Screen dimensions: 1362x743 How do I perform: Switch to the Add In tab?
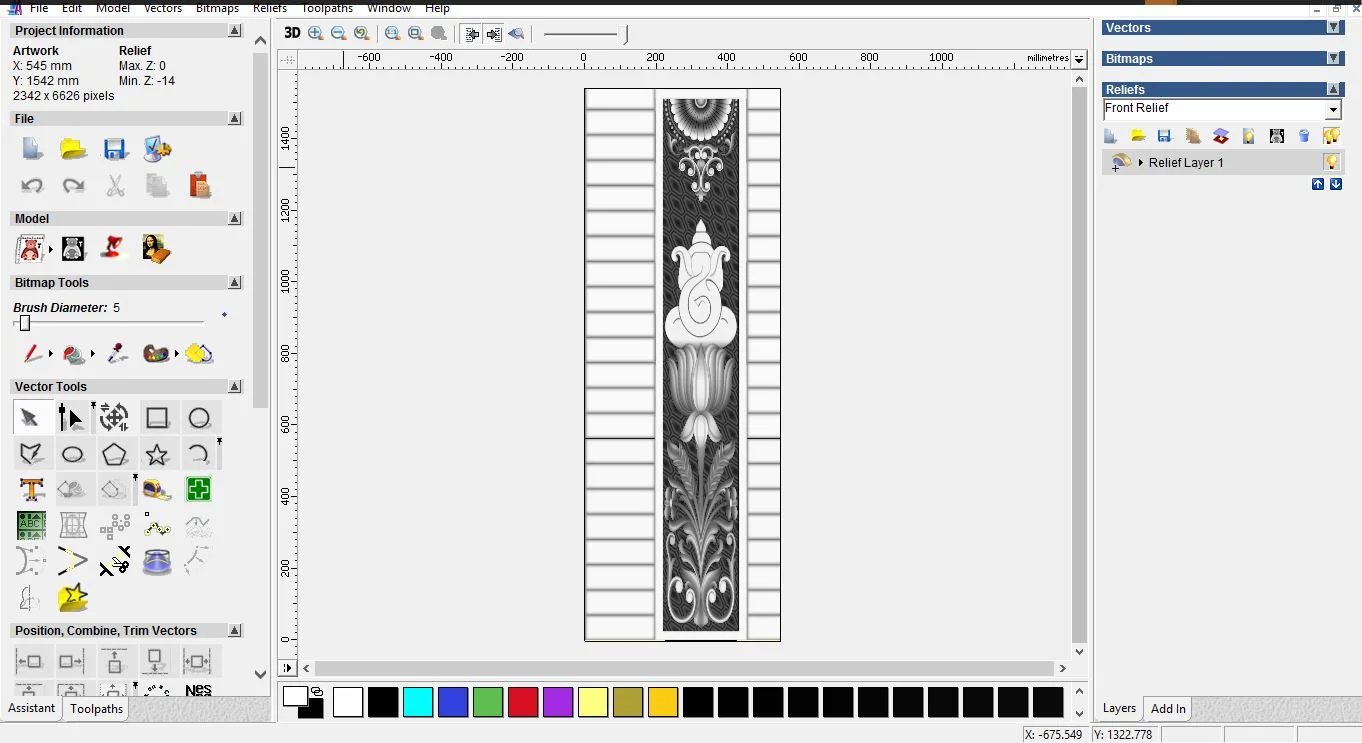point(1168,709)
